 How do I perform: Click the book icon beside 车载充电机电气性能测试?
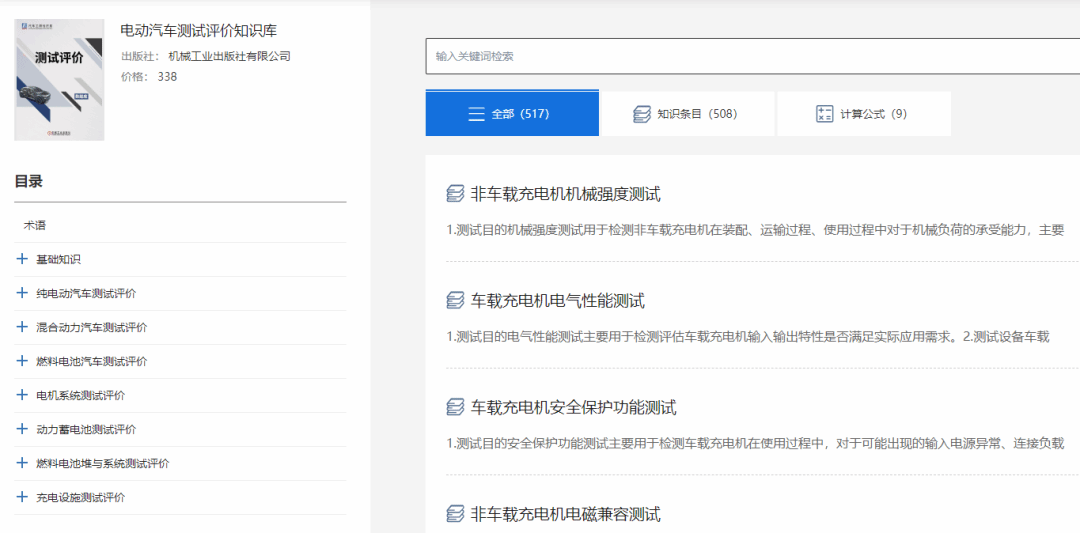[x=455, y=300]
